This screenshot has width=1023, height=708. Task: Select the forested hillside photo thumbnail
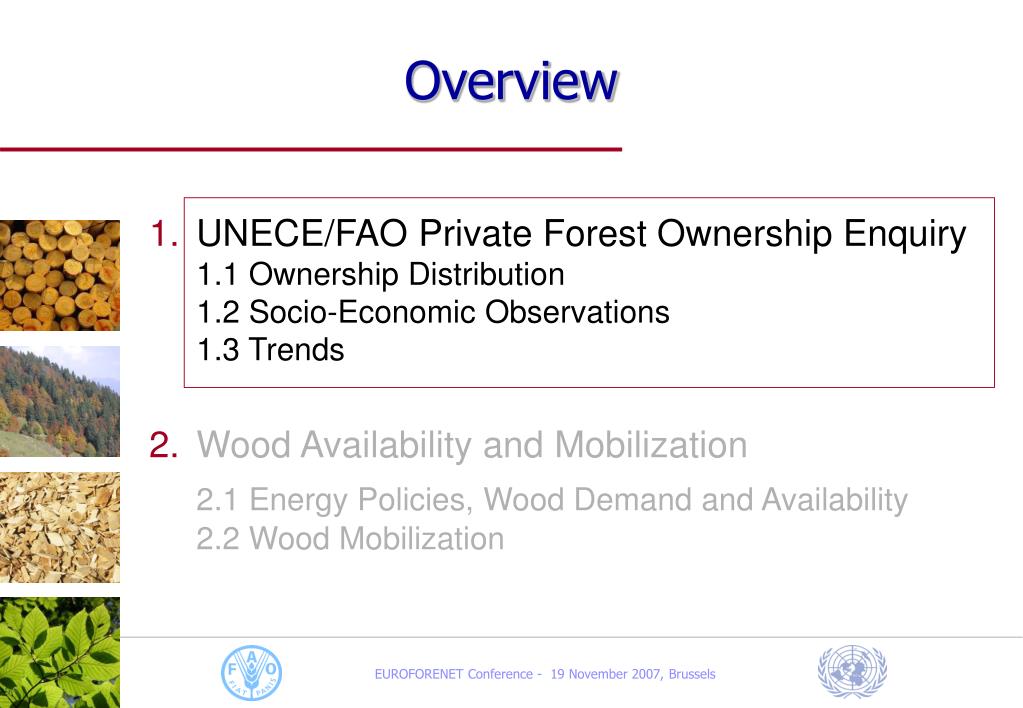[60, 401]
